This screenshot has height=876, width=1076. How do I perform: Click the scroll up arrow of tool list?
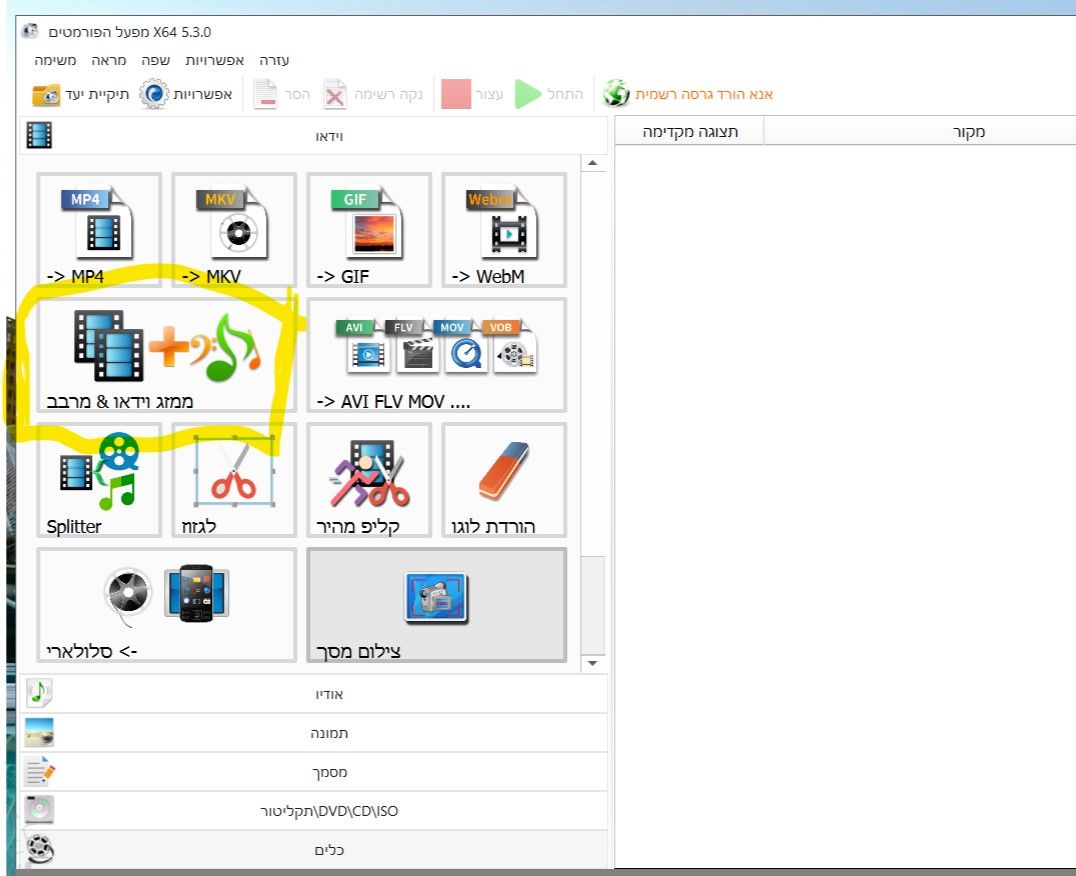pos(593,163)
